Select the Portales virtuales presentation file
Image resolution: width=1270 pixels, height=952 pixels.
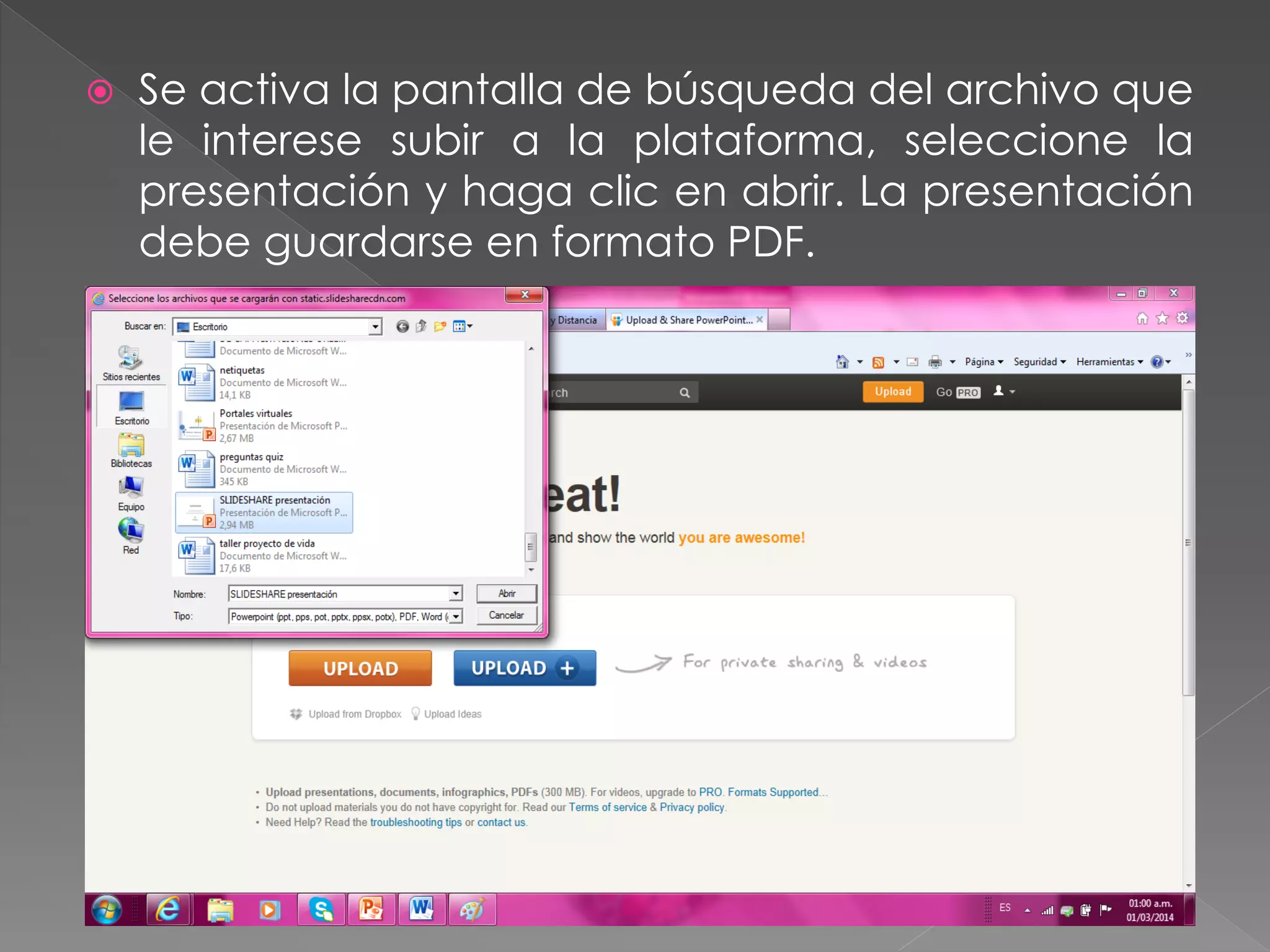[264, 426]
